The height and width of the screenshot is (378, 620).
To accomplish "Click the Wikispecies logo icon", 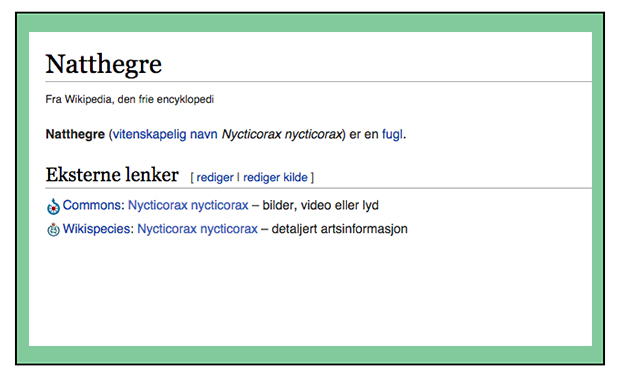I will [x=53, y=229].
